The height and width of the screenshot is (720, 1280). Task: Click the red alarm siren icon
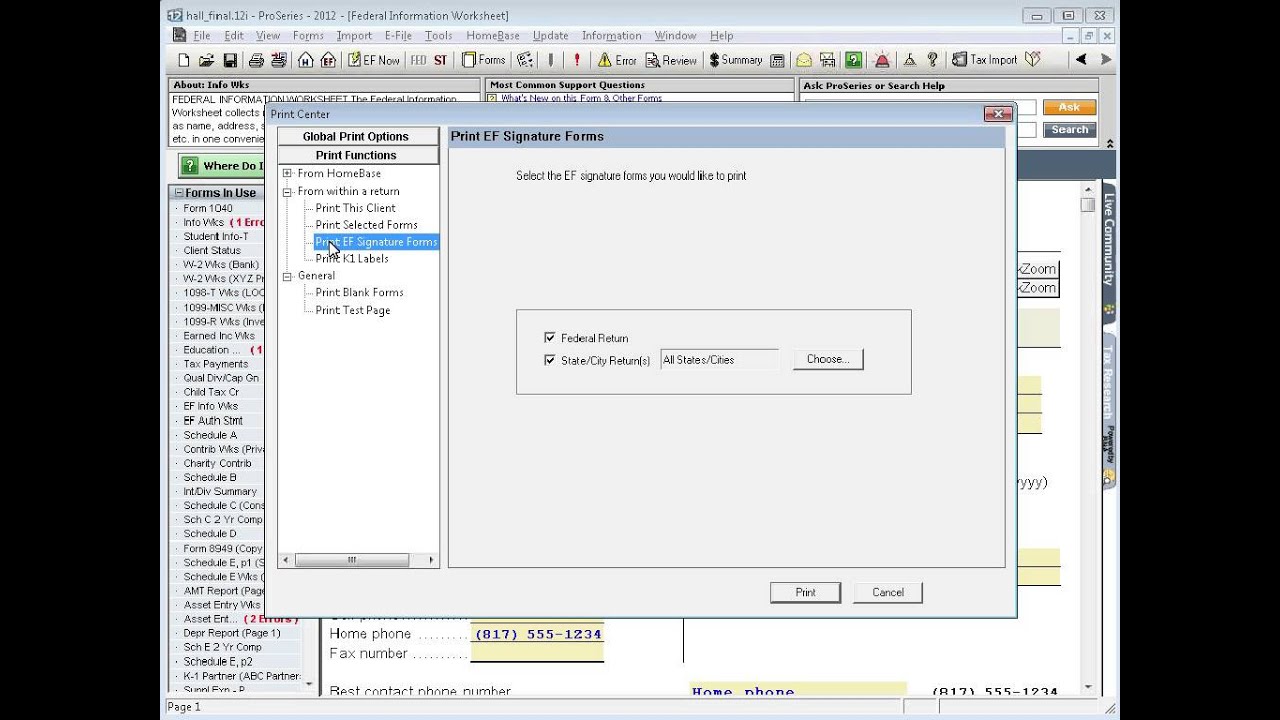pos(882,60)
